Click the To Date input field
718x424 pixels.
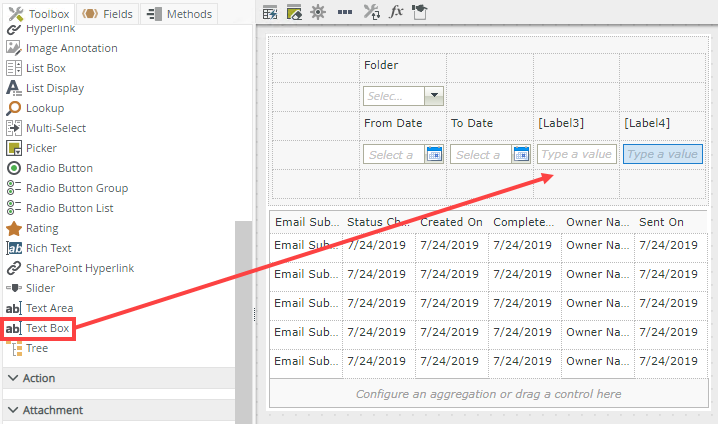click(x=482, y=154)
